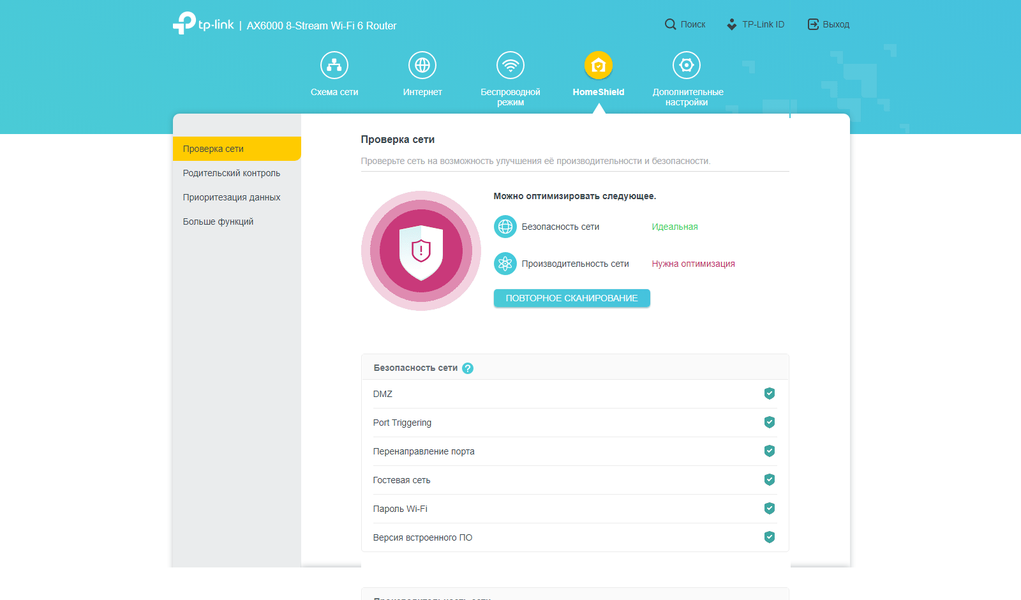1021x600 pixels.
Task: Click the tp-link logo
Action: pyautogui.click(x=203, y=23)
